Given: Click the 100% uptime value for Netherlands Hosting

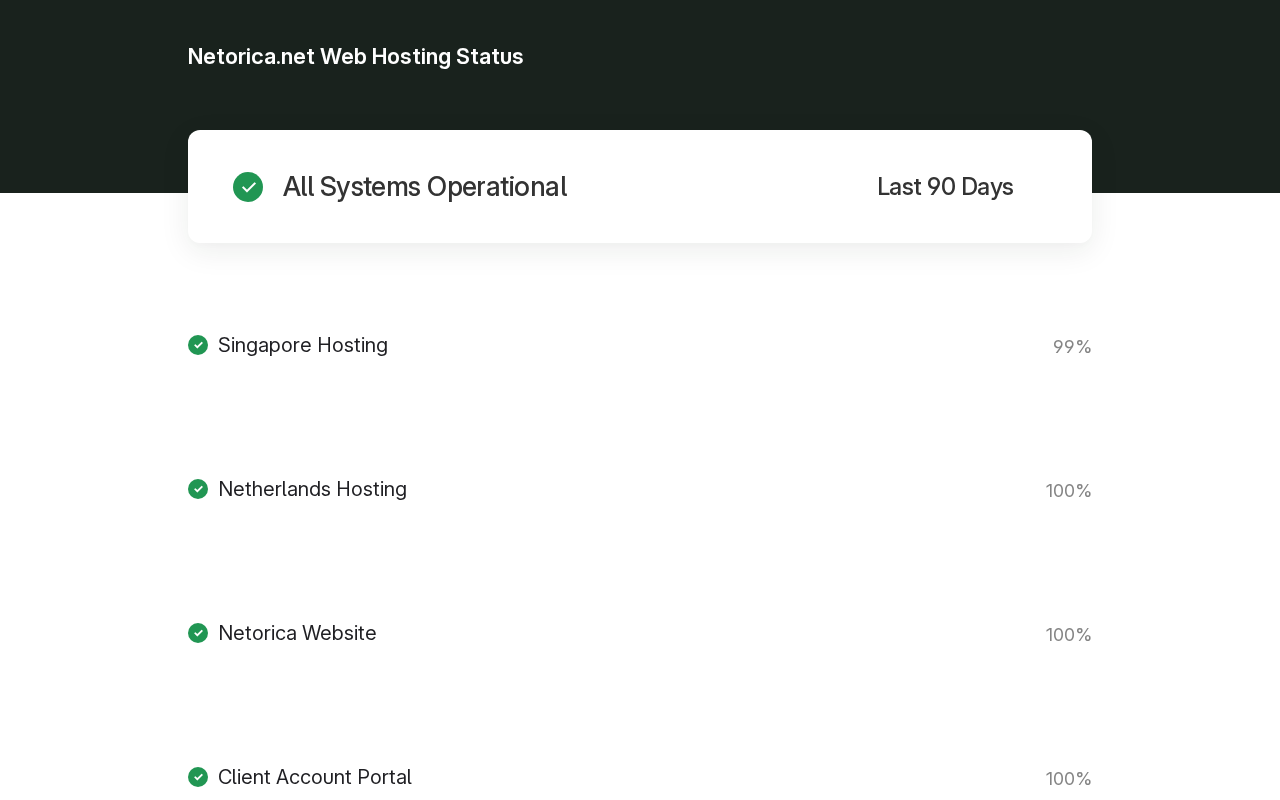Looking at the screenshot, I should (1069, 491).
